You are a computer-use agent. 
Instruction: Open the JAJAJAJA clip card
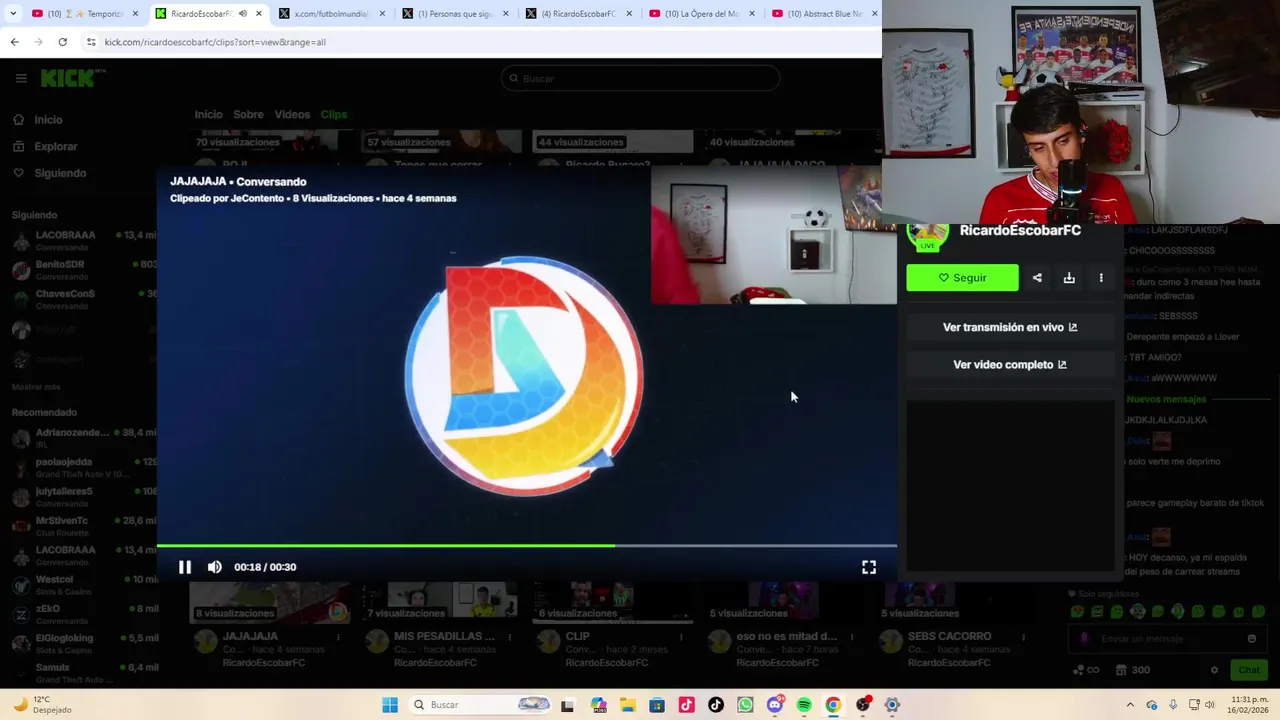(269, 625)
